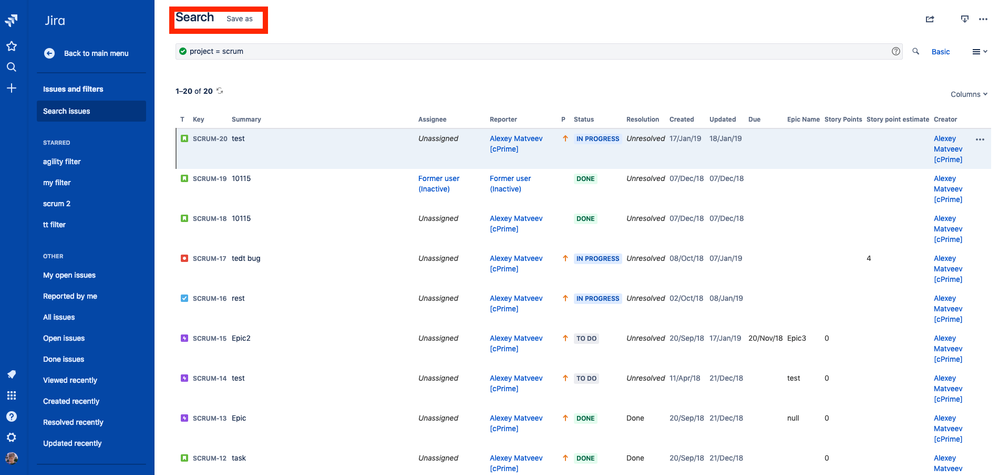Click Alexey Matveev reporter in SCRUM-18 row
The height and width of the screenshot is (475, 999).
(x=516, y=223)
